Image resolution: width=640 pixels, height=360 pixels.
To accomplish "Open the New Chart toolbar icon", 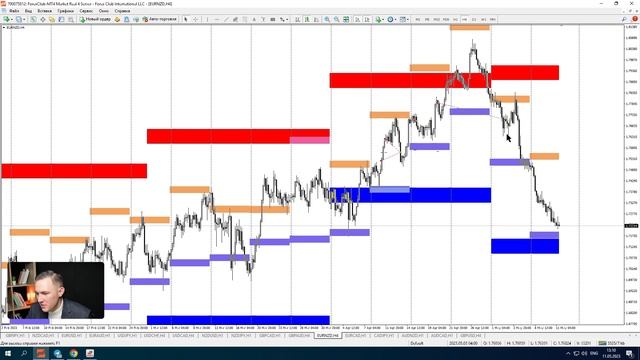I will 7,19.
